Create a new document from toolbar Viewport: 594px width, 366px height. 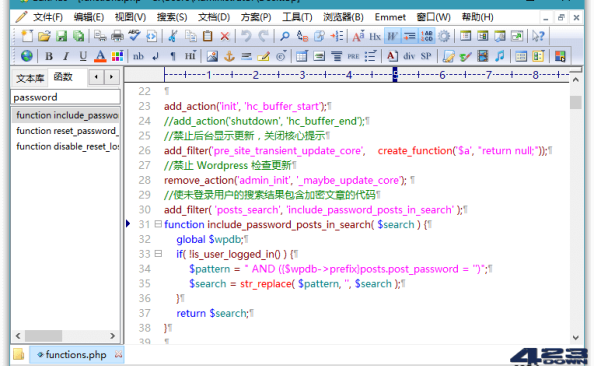[x=27, y=36]
